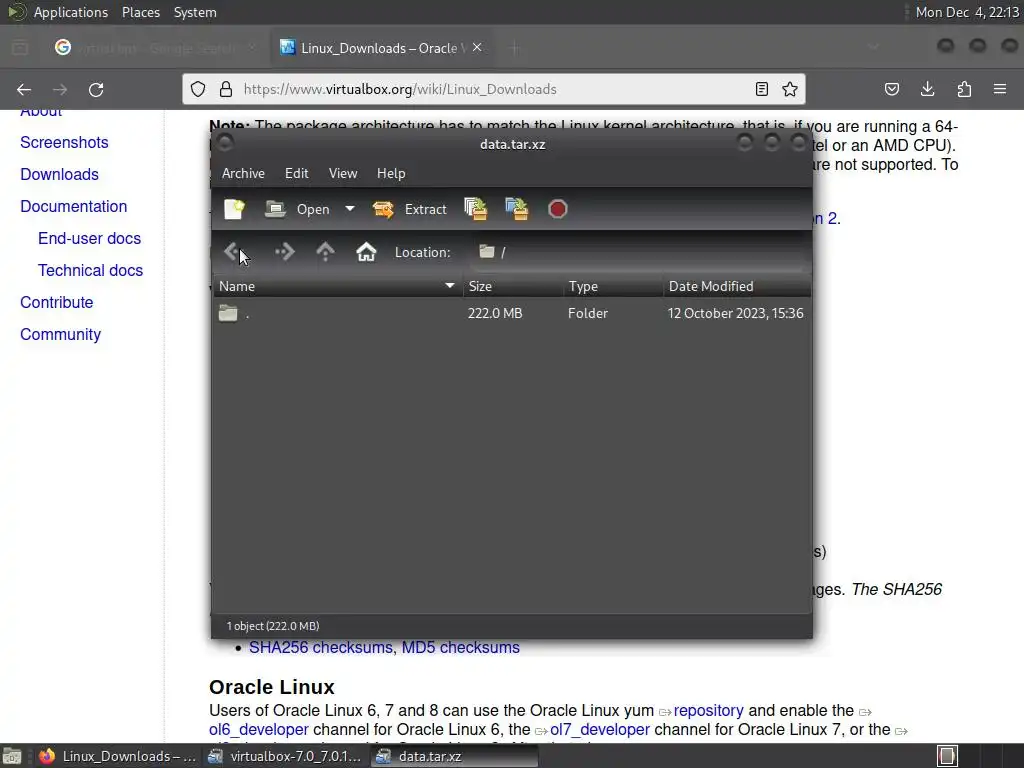Image resolution: width=1024 pixels, height=768 pixels.
Task: Click the browser tab list icon
Action: (x=873, y=48)
